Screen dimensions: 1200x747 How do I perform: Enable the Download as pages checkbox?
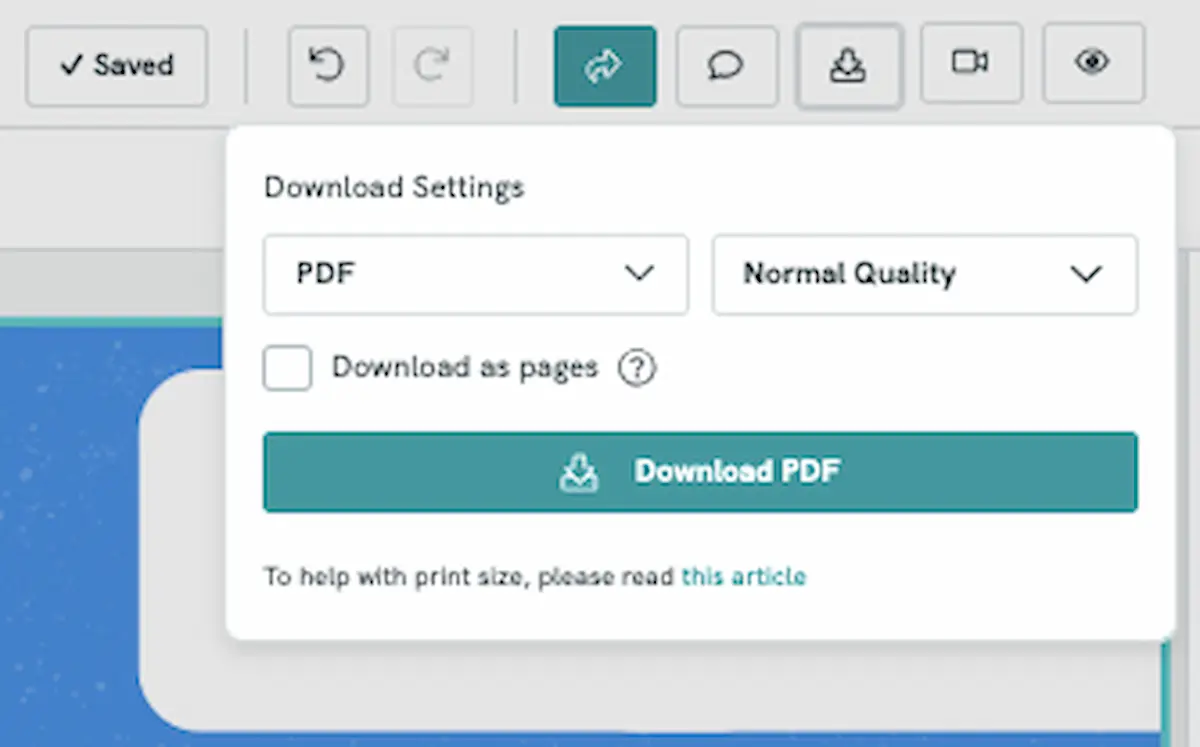click(288, 368)
